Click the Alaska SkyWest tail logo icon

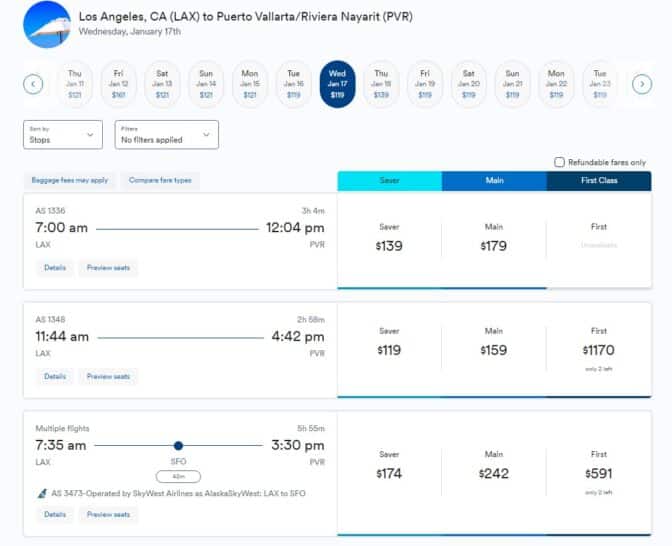point(42,493)
